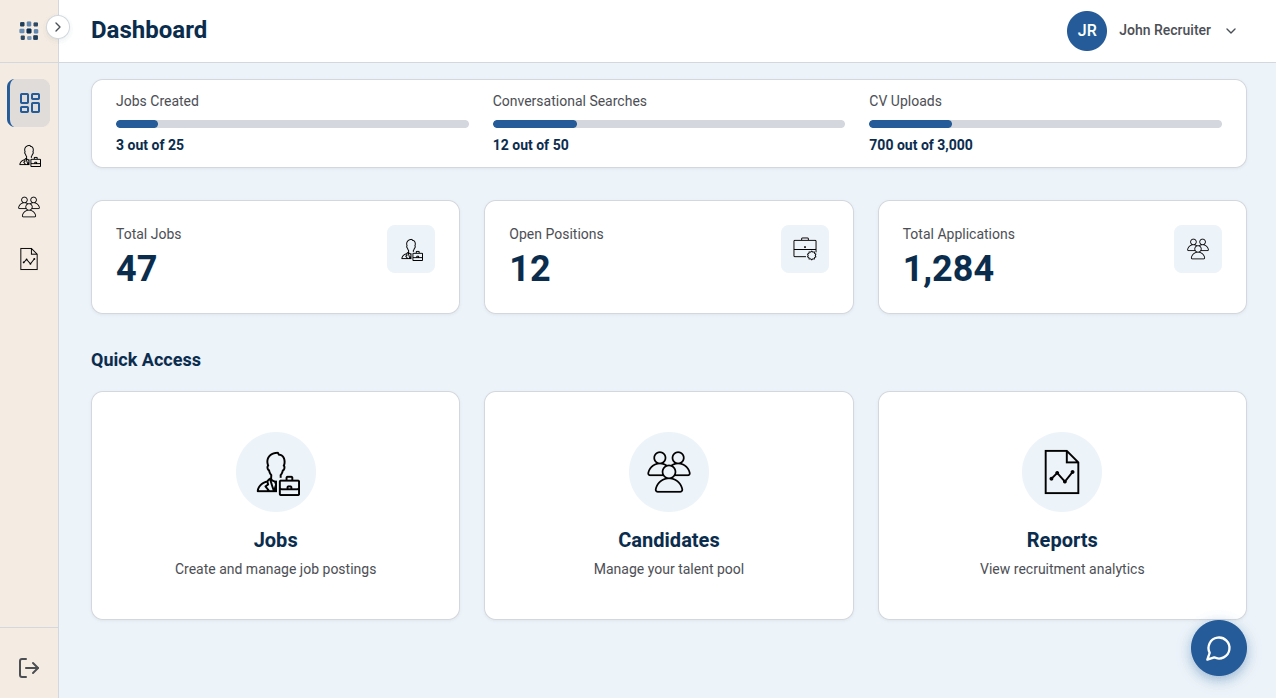Click the Candidates quick access icon

click(x=669, y=472)
